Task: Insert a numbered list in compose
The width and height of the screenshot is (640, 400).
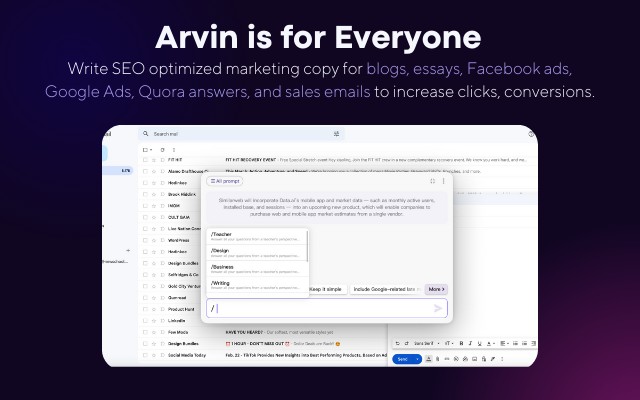Action: click(516, 343)
